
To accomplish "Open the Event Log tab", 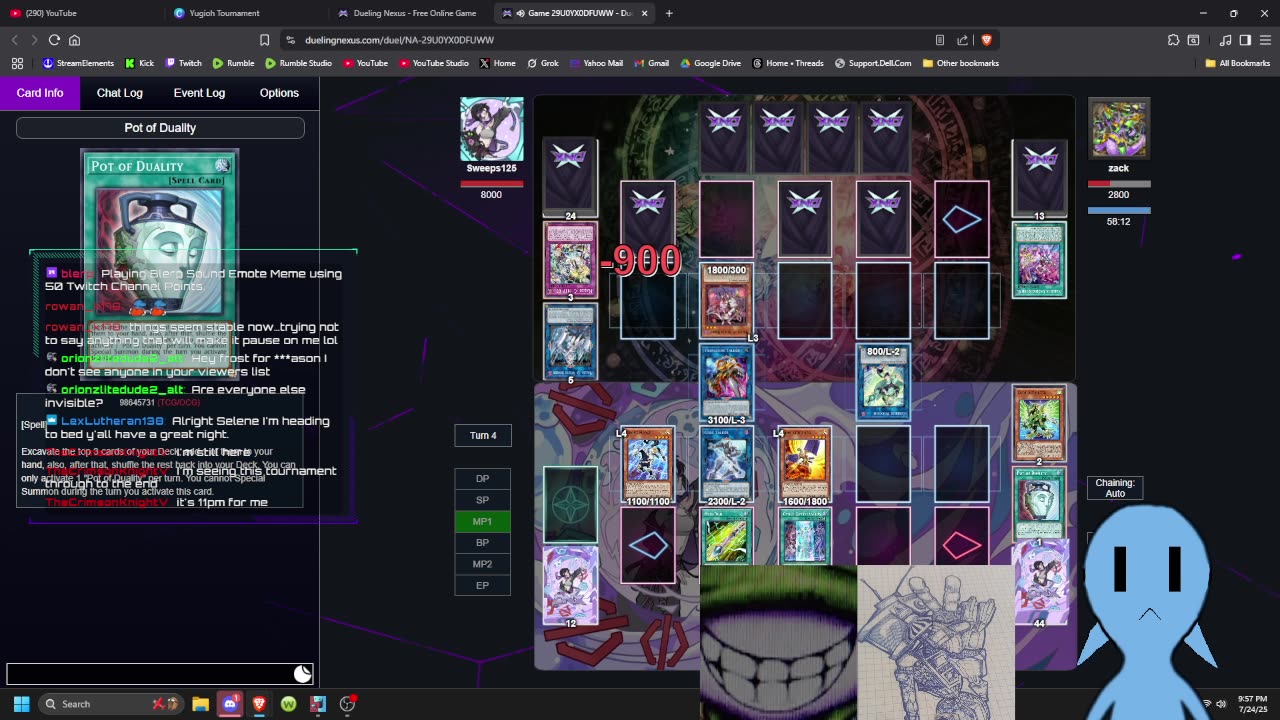I will click(x=199, y=93).
